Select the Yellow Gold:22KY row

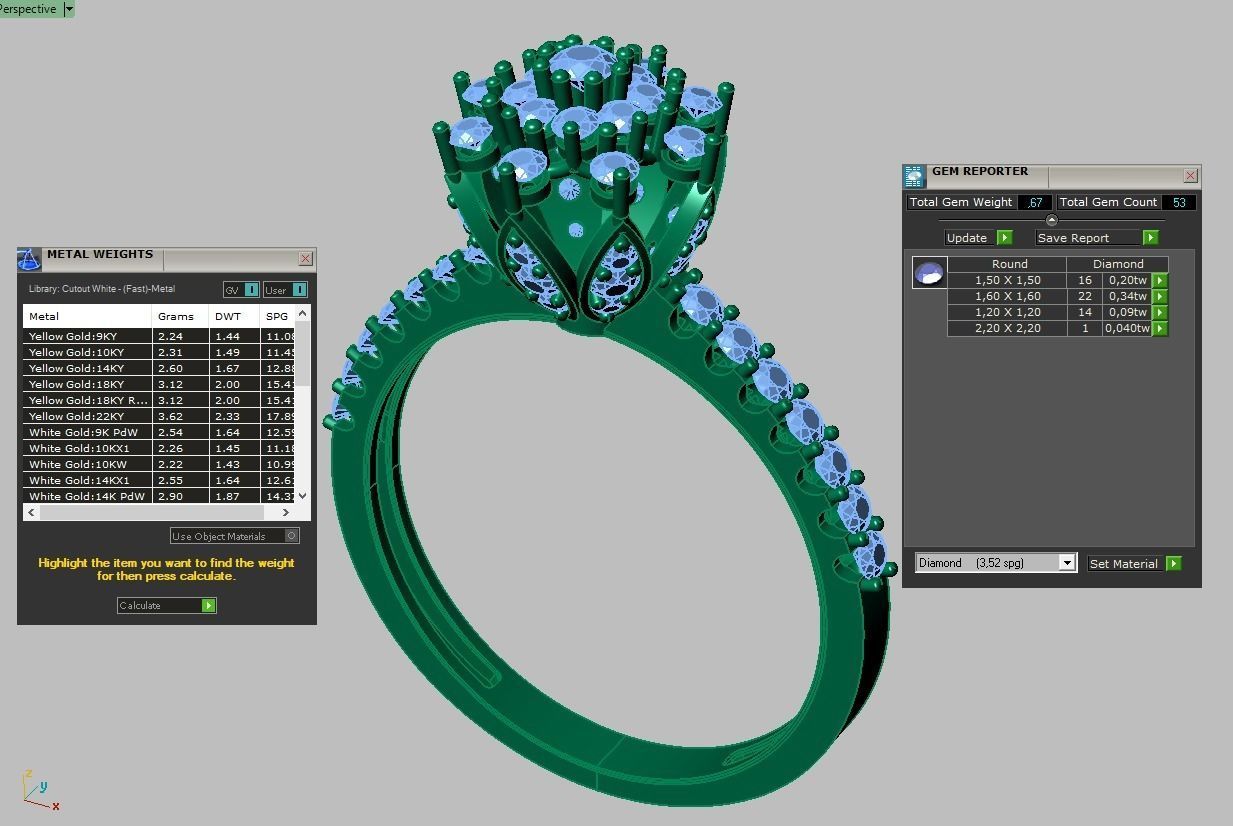(x=160, y=416)
